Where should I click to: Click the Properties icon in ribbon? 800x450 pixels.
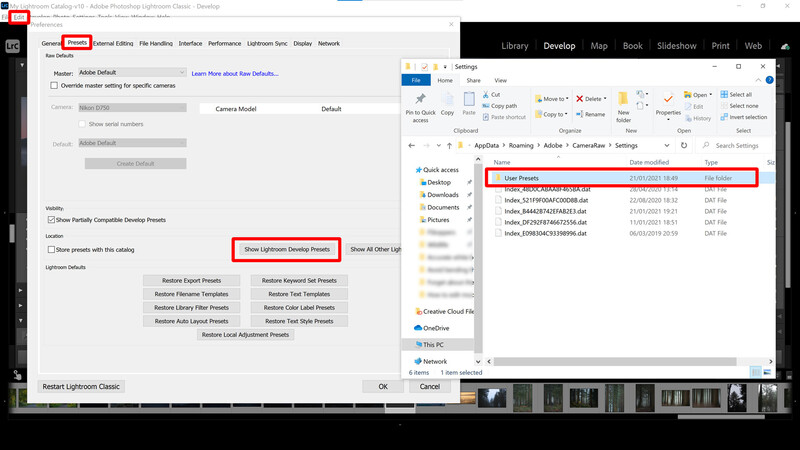668,99
